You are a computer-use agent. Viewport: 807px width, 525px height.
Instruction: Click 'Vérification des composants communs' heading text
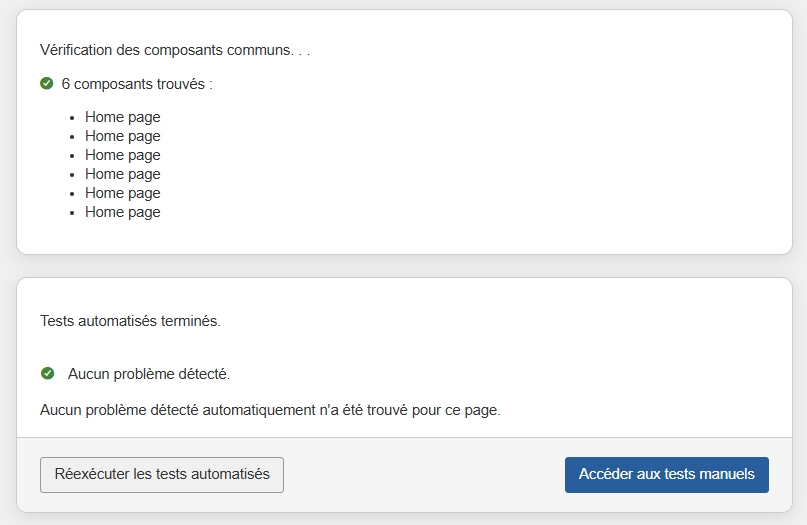pos(165,49)
